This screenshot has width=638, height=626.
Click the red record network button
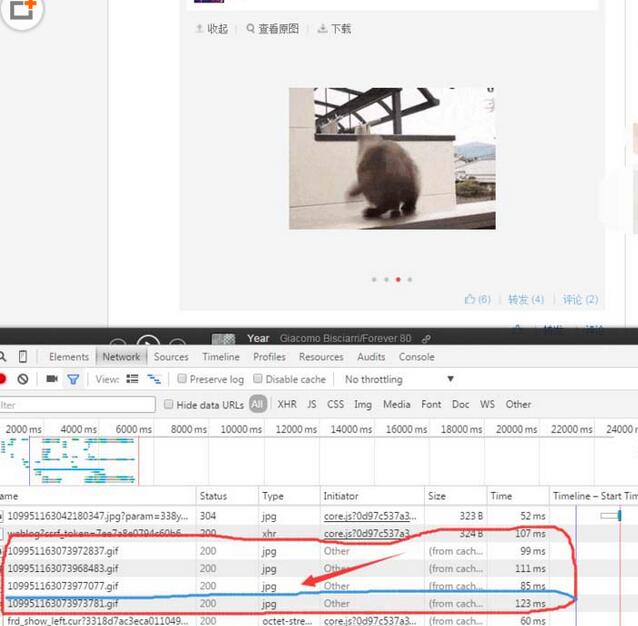[x=3, y=380]
